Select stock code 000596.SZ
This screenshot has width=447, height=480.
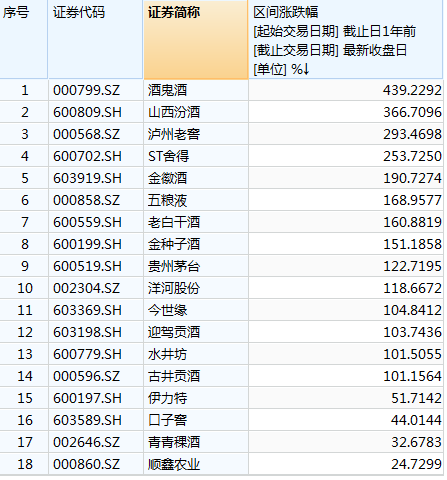point(86,376)
